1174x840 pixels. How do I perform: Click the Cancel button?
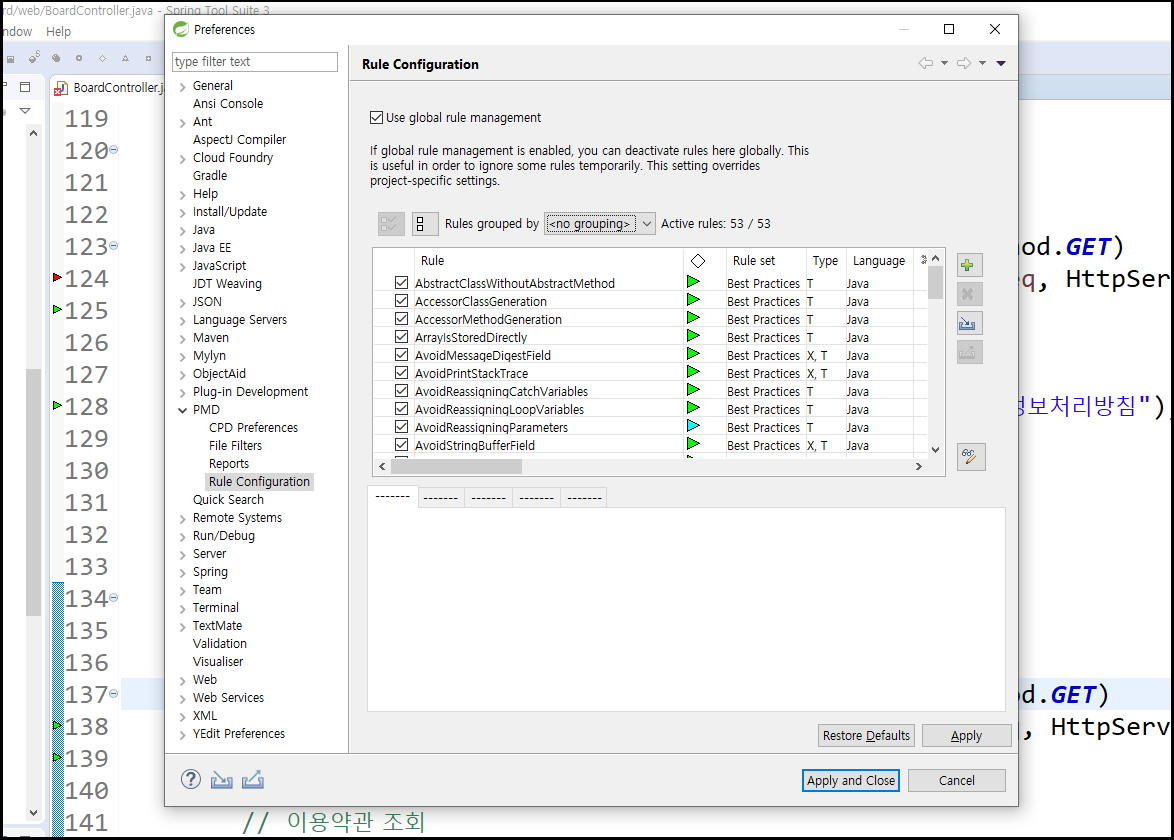tap(956, 780)
